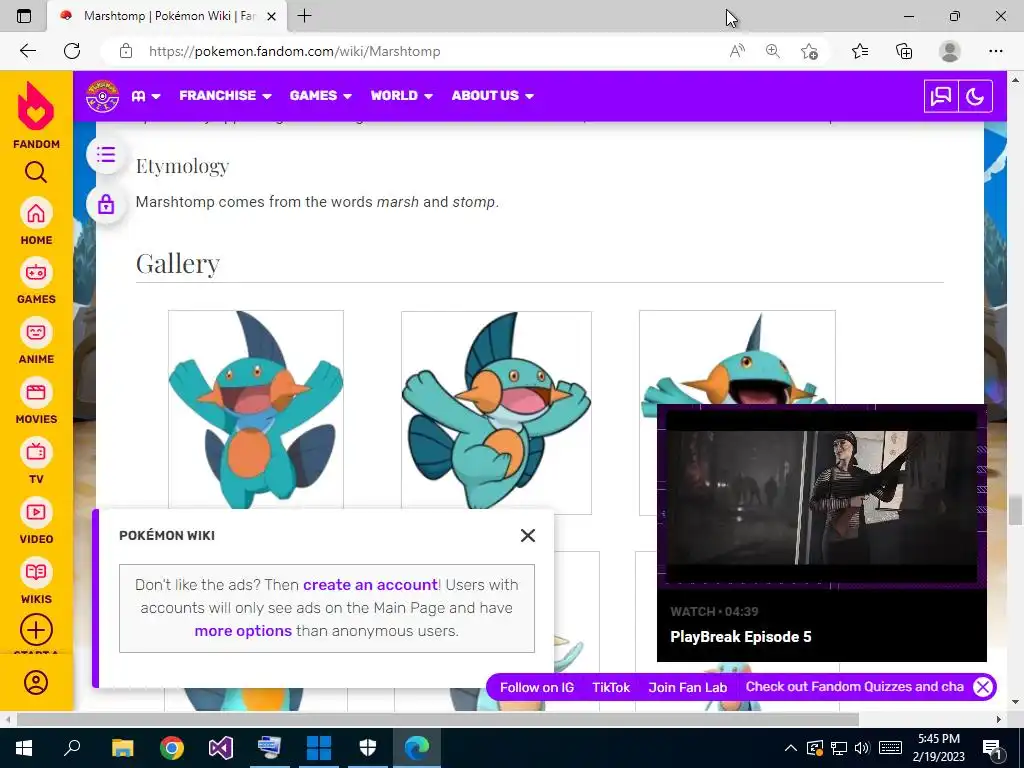Click the Pokémon Wiki logo

(x=103, y=96)
